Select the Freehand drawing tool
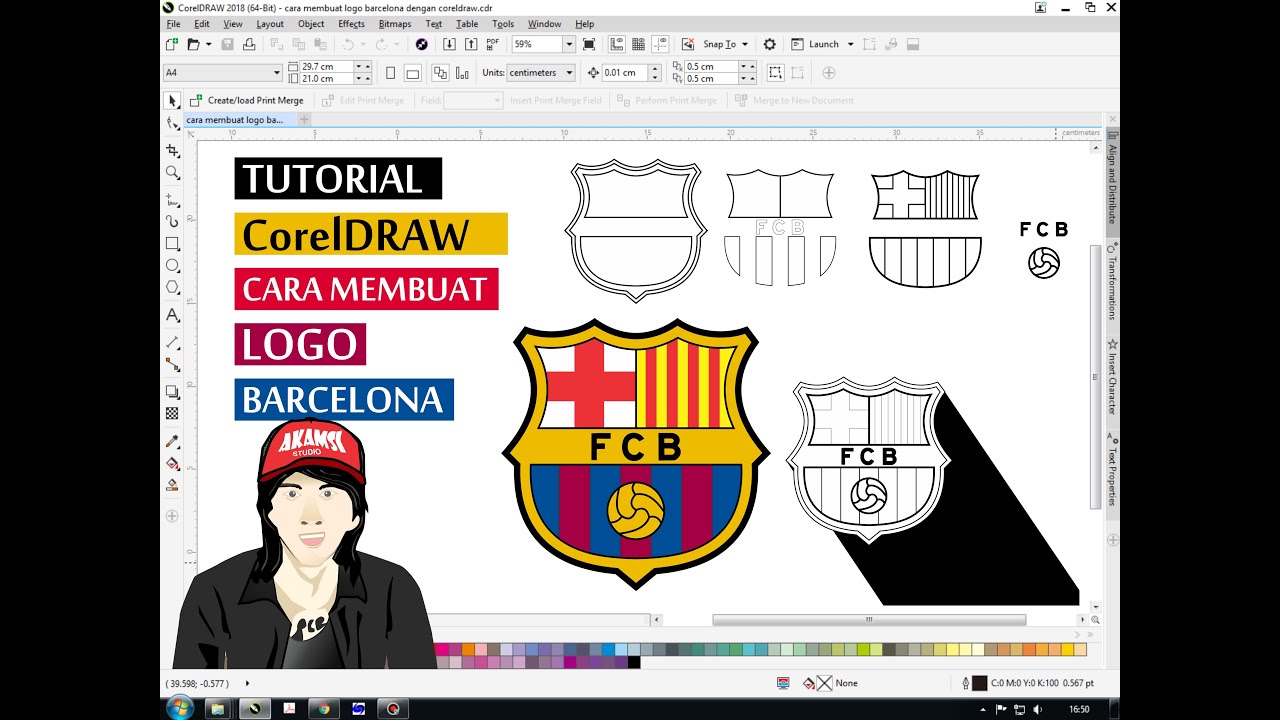Screen dimensions: 1280x720 click(x=172, y=200)
